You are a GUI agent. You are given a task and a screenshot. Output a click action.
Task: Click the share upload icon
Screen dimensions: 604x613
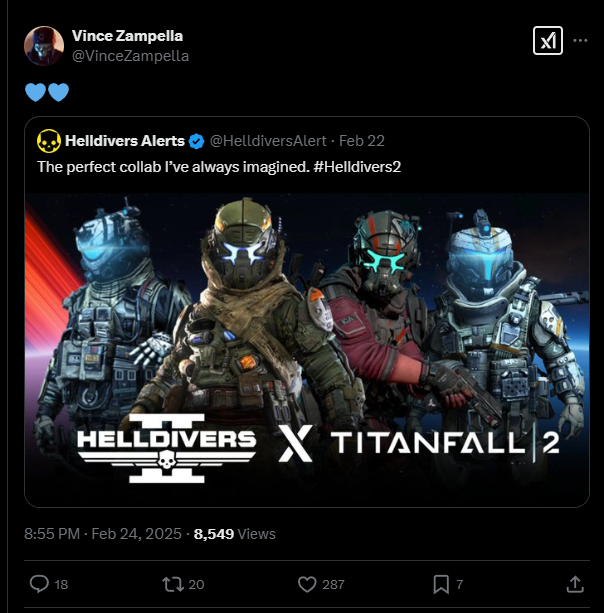[575, 583]
